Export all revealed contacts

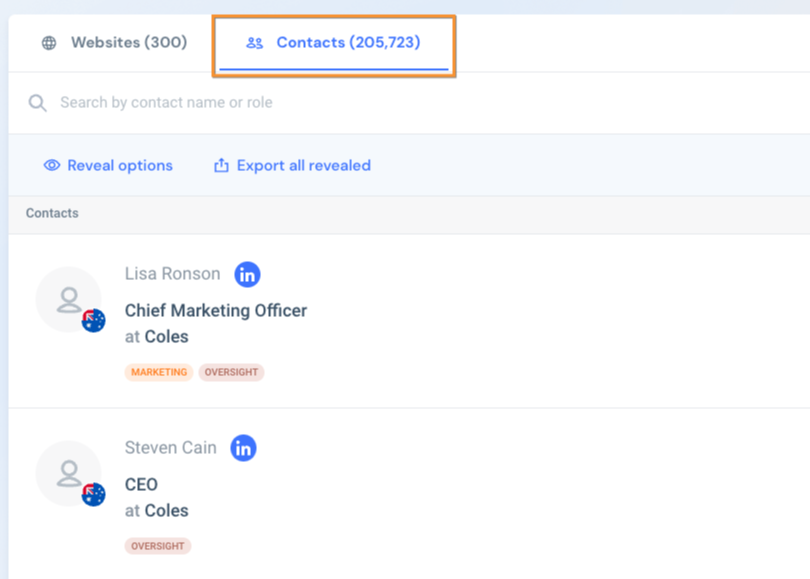[x=303, y=166]
